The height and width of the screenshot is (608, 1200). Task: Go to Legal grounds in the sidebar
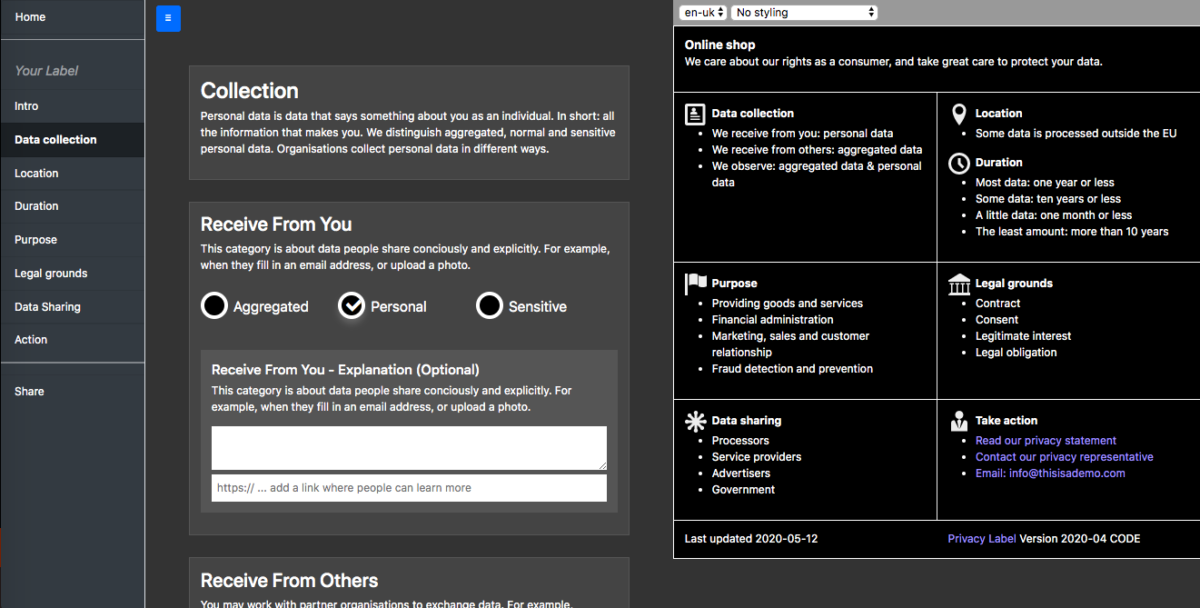72,273
